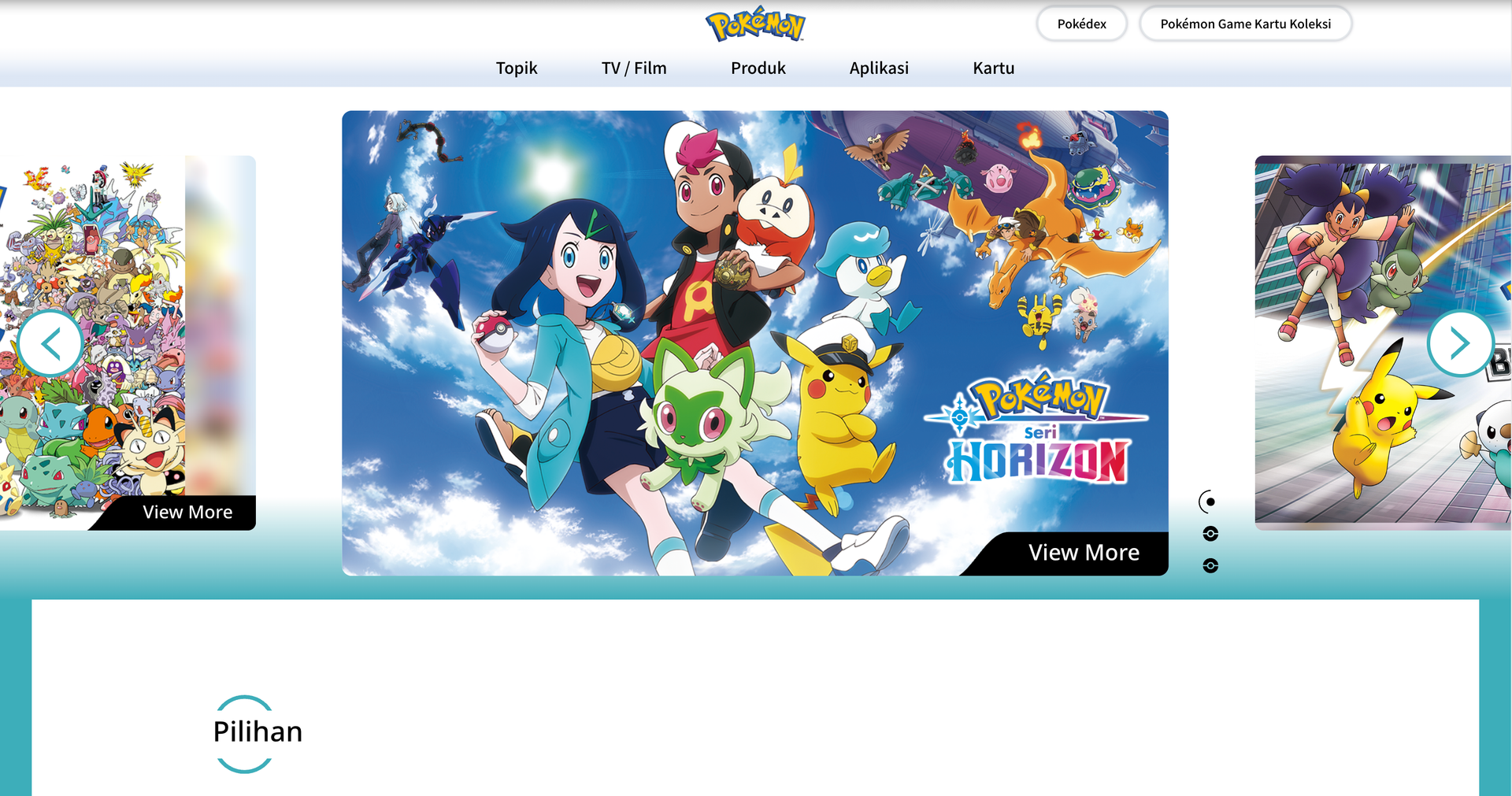Expand the Produk menu
Screen dimensions: 1512x796
pyautogui.click(x=758, y=68)
